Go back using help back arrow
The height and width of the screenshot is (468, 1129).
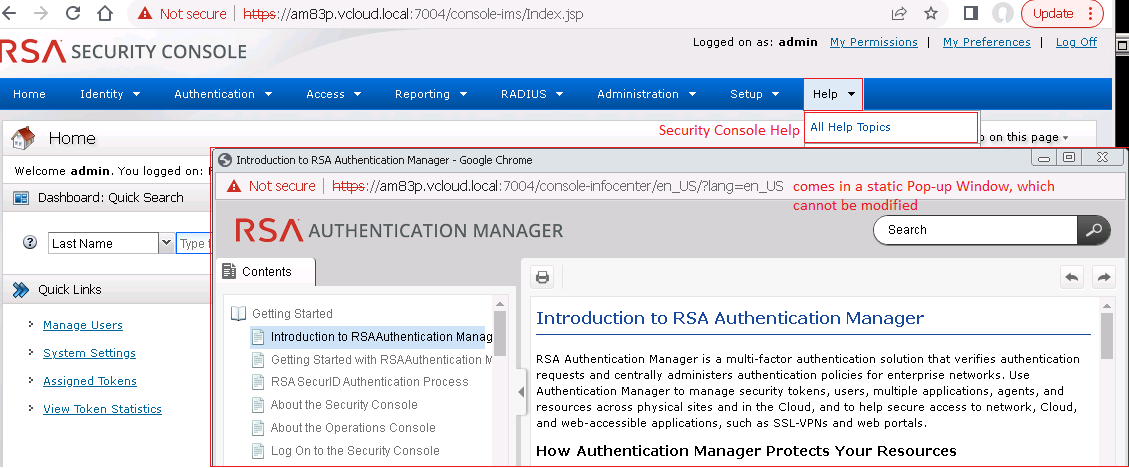pos(1072,277)
